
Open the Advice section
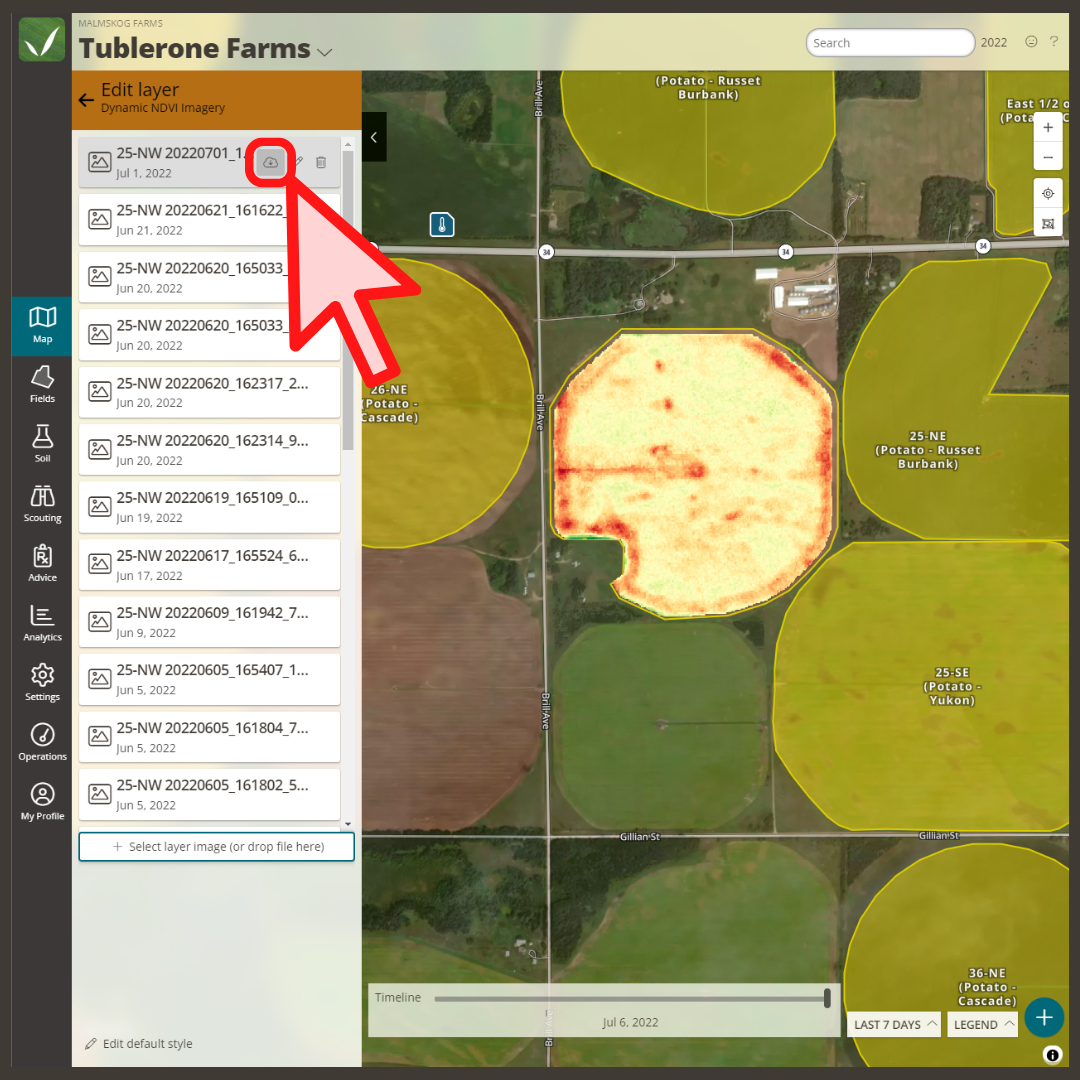[42, 564]
